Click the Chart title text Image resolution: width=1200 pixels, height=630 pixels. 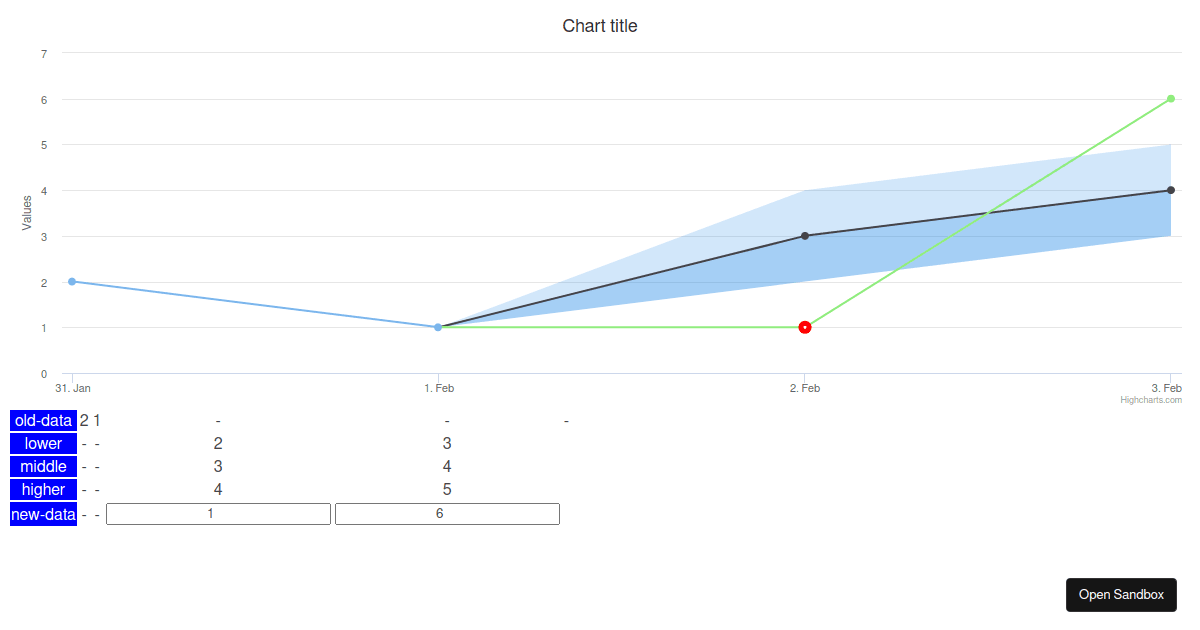coord(600,26)
